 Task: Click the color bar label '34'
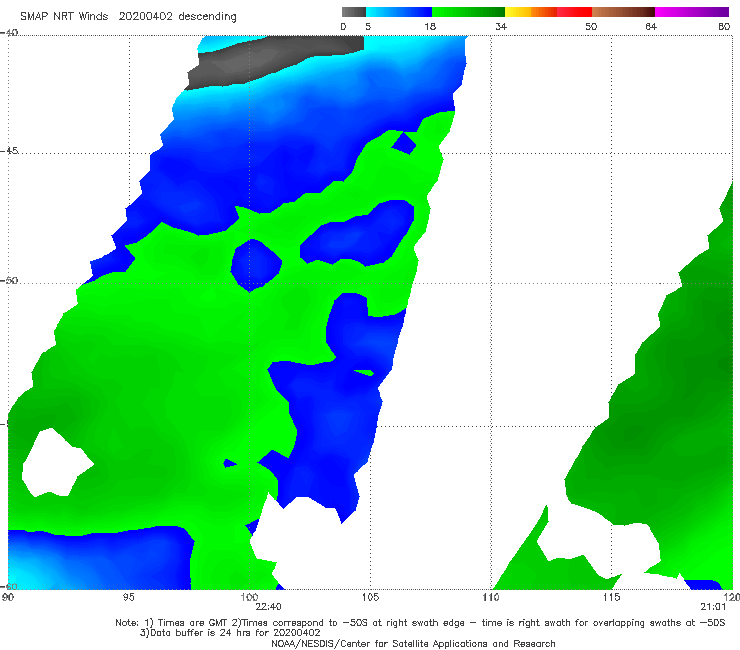tap(501, 27)
